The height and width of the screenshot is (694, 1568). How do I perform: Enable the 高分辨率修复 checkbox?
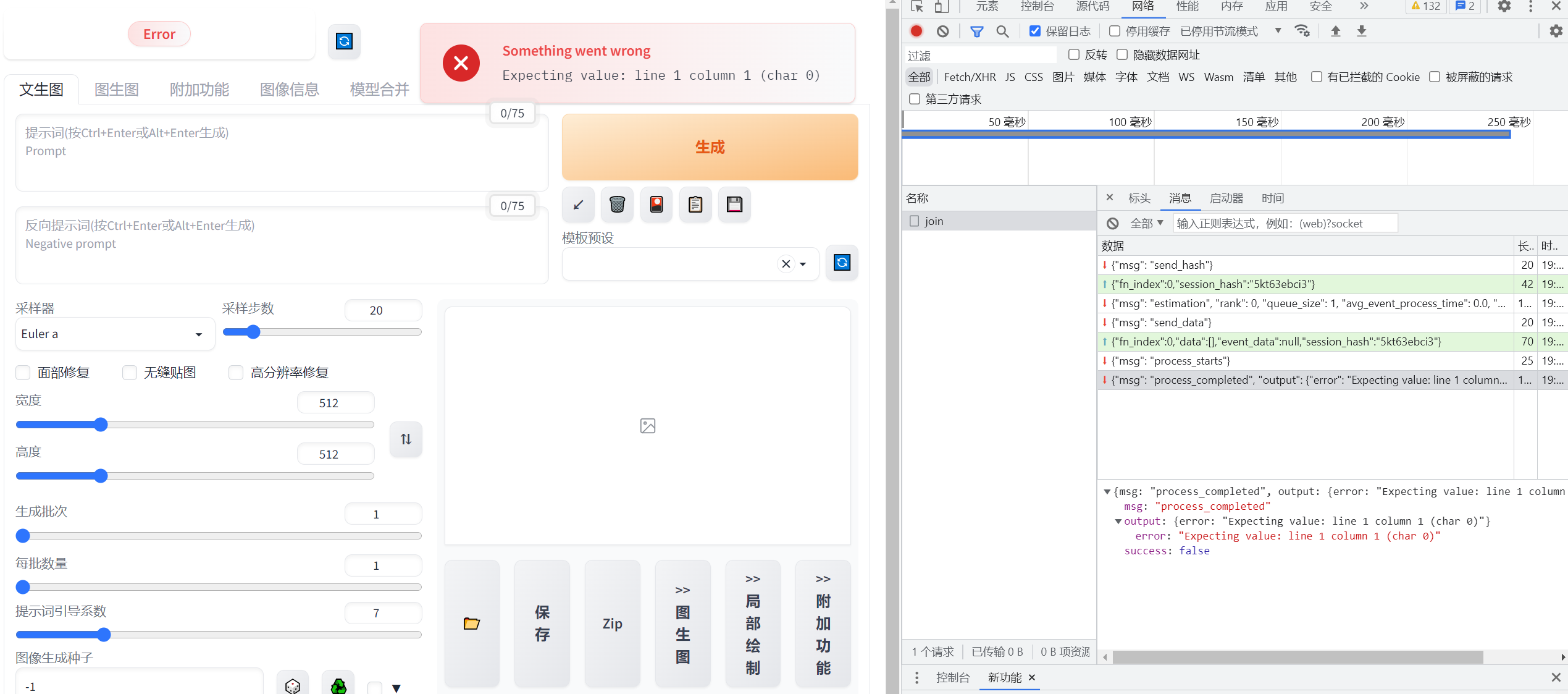[x=236, y=372]
